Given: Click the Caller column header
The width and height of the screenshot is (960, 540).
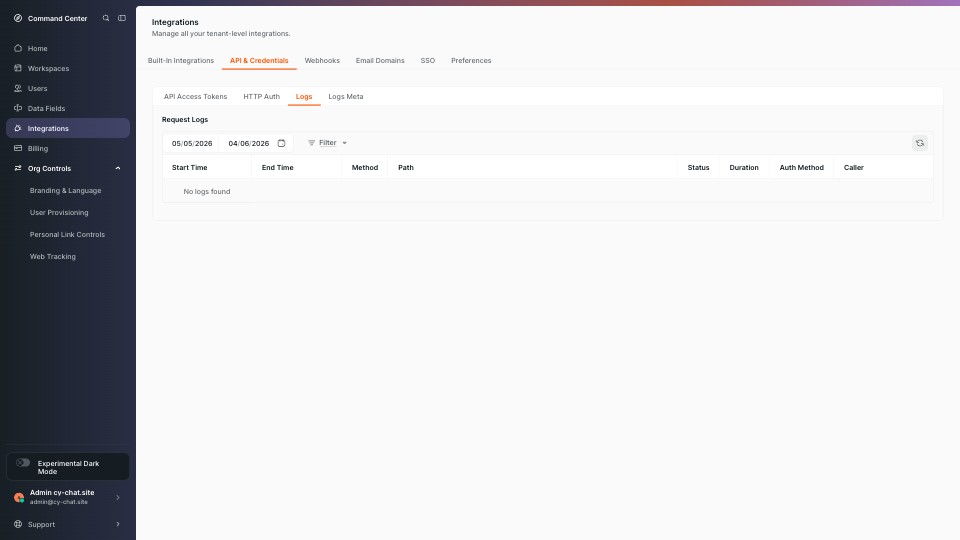Looking at the screenshot, I should 853,167.
